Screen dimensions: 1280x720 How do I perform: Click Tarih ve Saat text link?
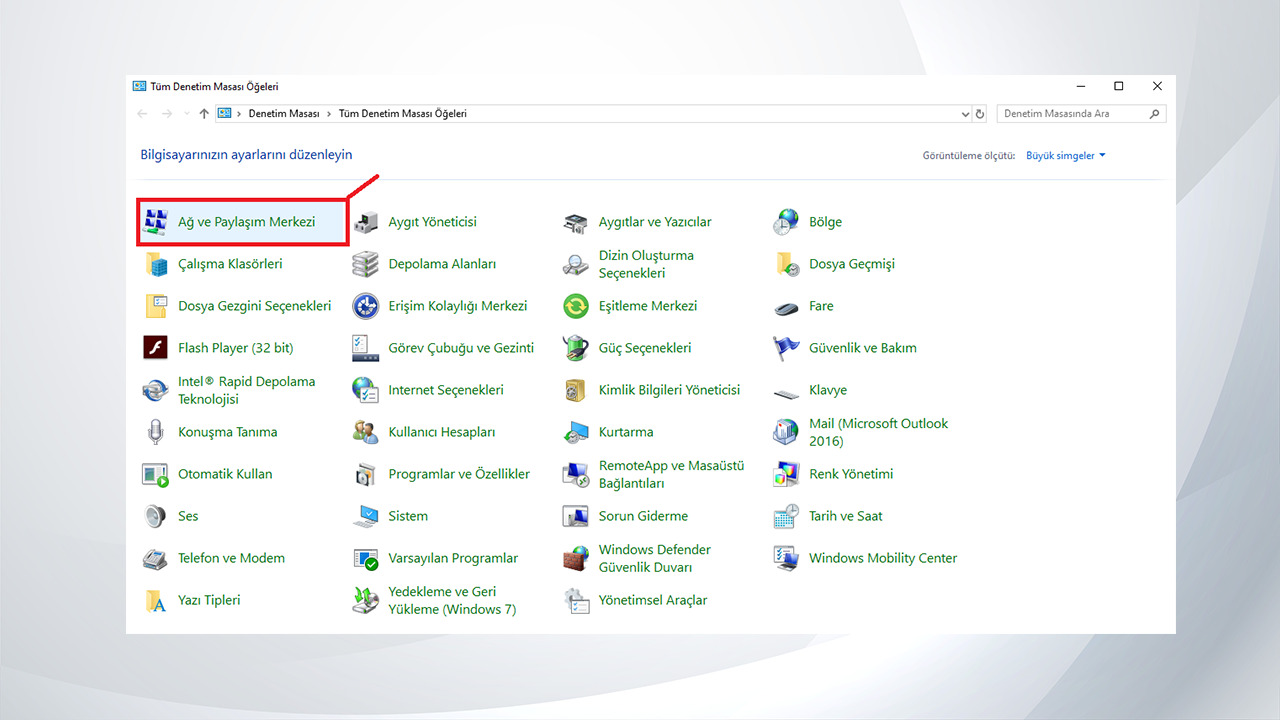click(846, 516)
